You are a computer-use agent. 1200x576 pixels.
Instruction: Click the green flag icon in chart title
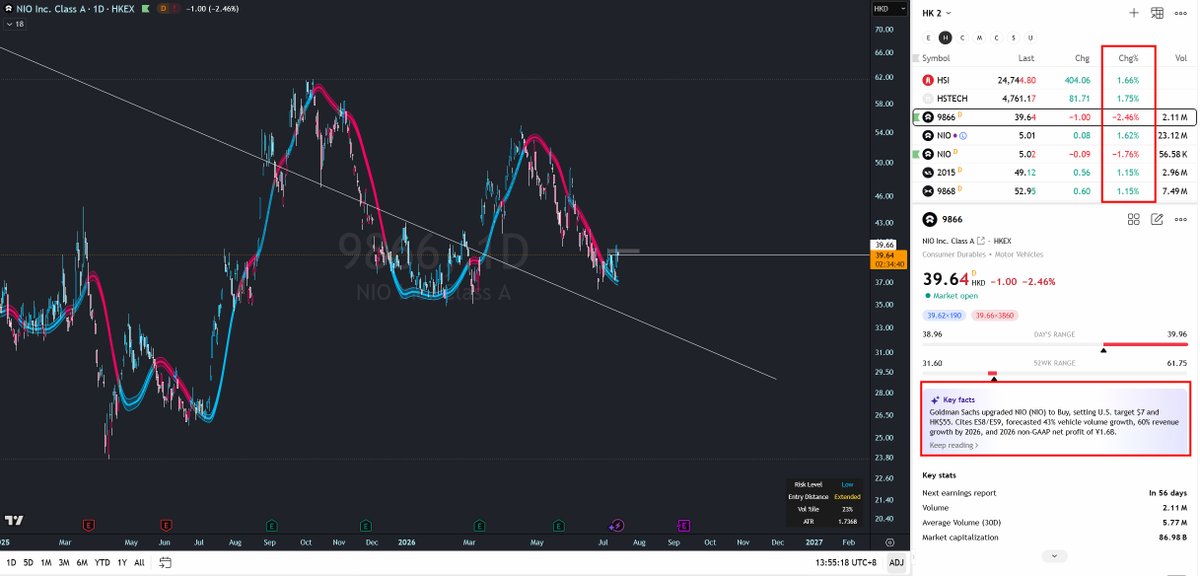[147, 8]
